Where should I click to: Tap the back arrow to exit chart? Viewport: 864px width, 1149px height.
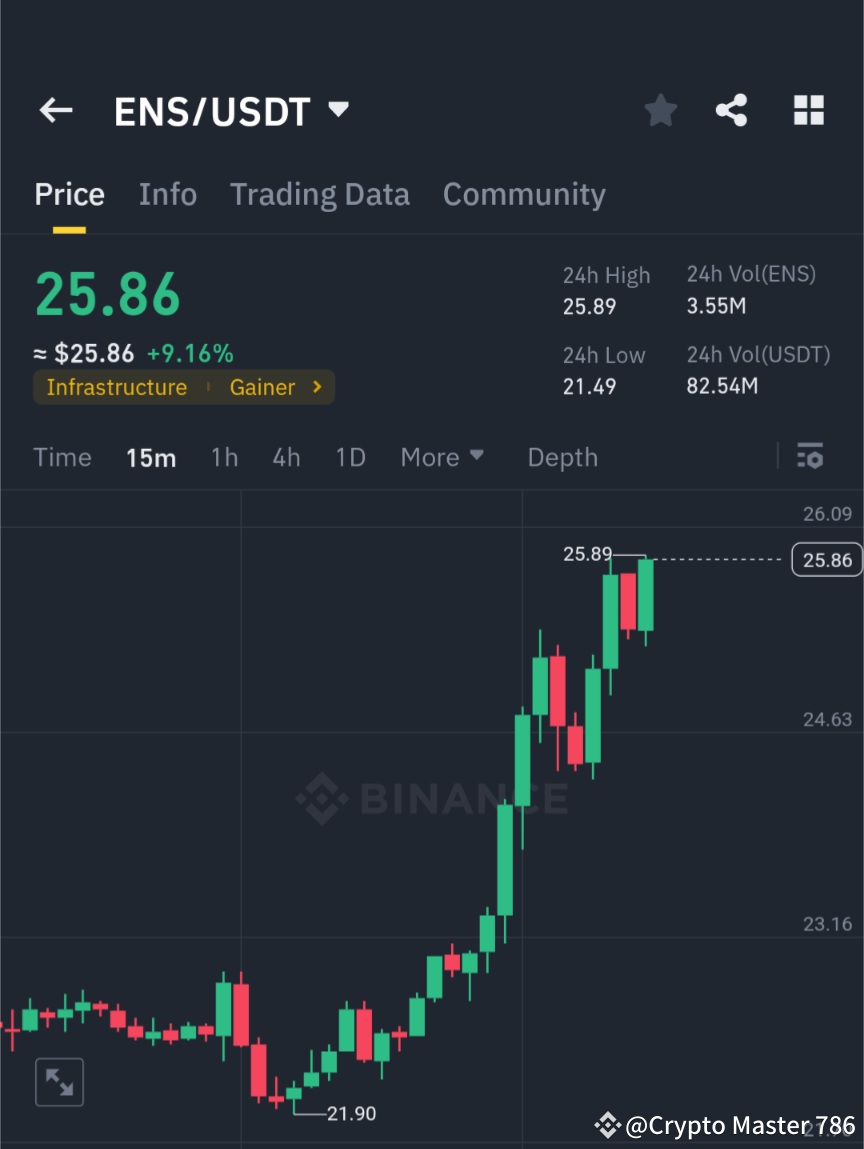tap(55, 110)
